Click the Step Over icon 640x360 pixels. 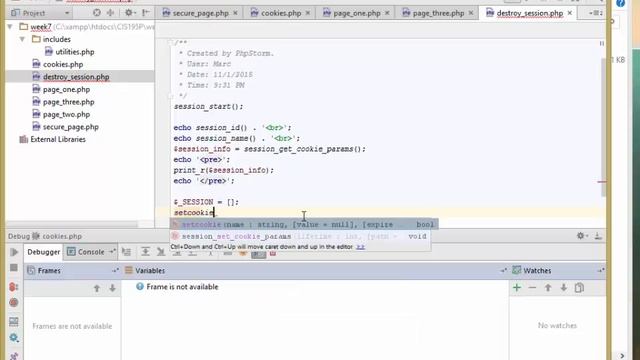(x=145, y=252)
